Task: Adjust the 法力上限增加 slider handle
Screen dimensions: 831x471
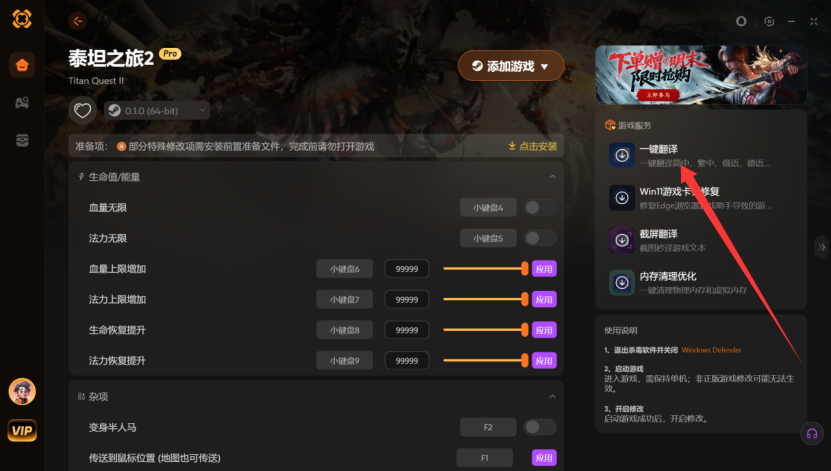Action: tap(524, 299)
